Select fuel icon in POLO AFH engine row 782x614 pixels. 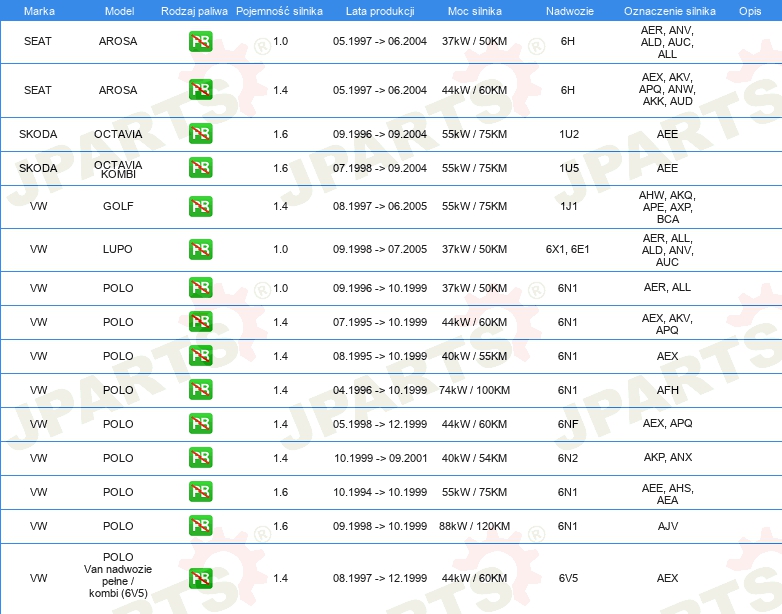click(200, 390)
